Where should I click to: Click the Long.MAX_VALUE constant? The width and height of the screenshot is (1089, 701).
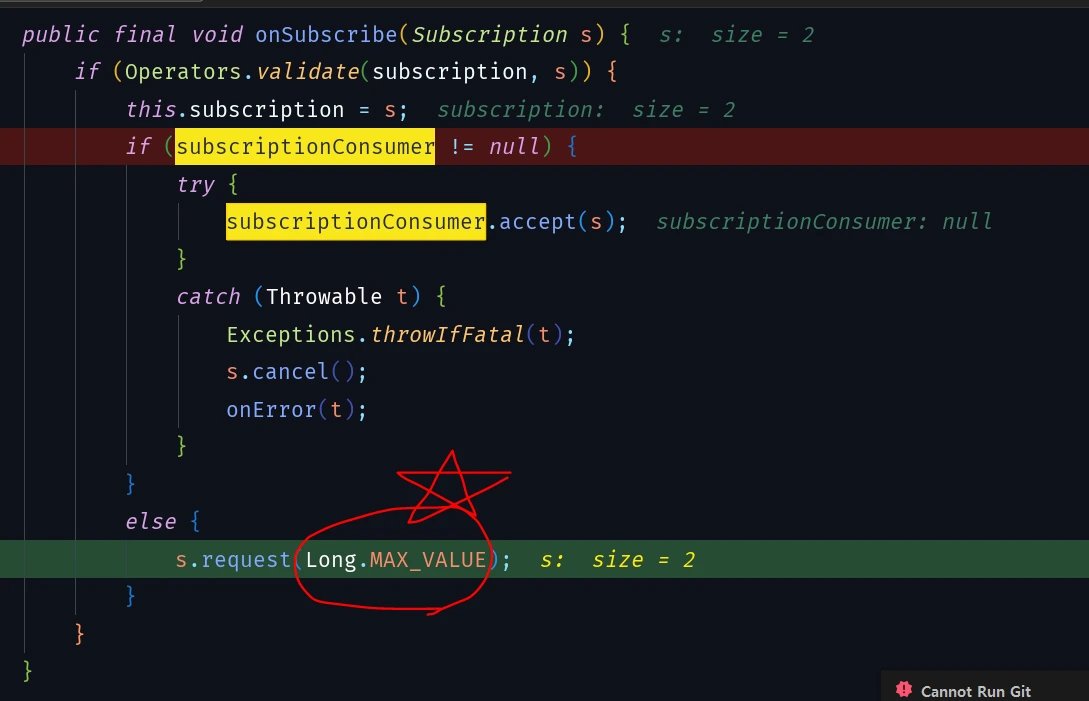pyautogui.click(x=396, y=560)
